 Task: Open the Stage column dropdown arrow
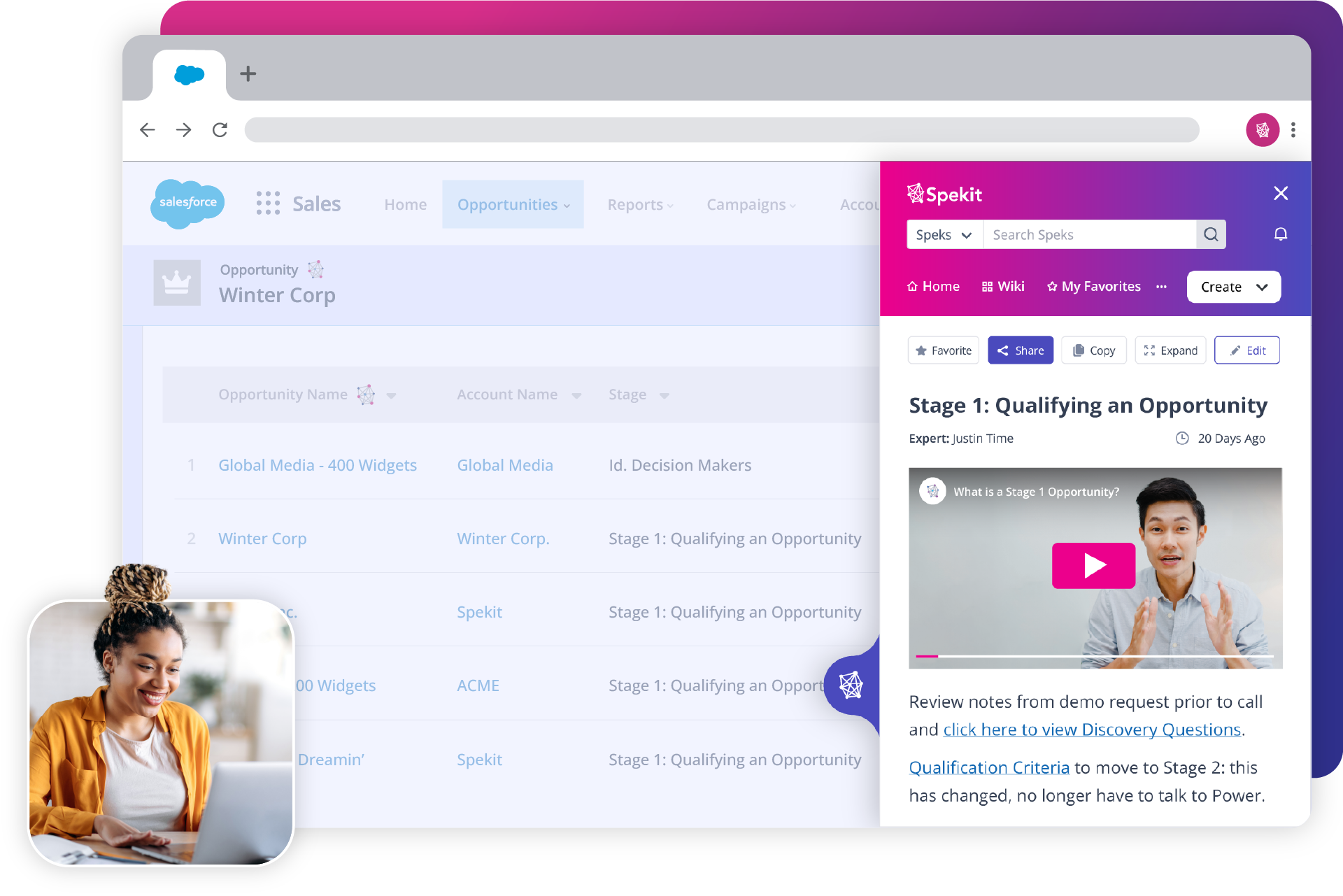tap(665, 396)
